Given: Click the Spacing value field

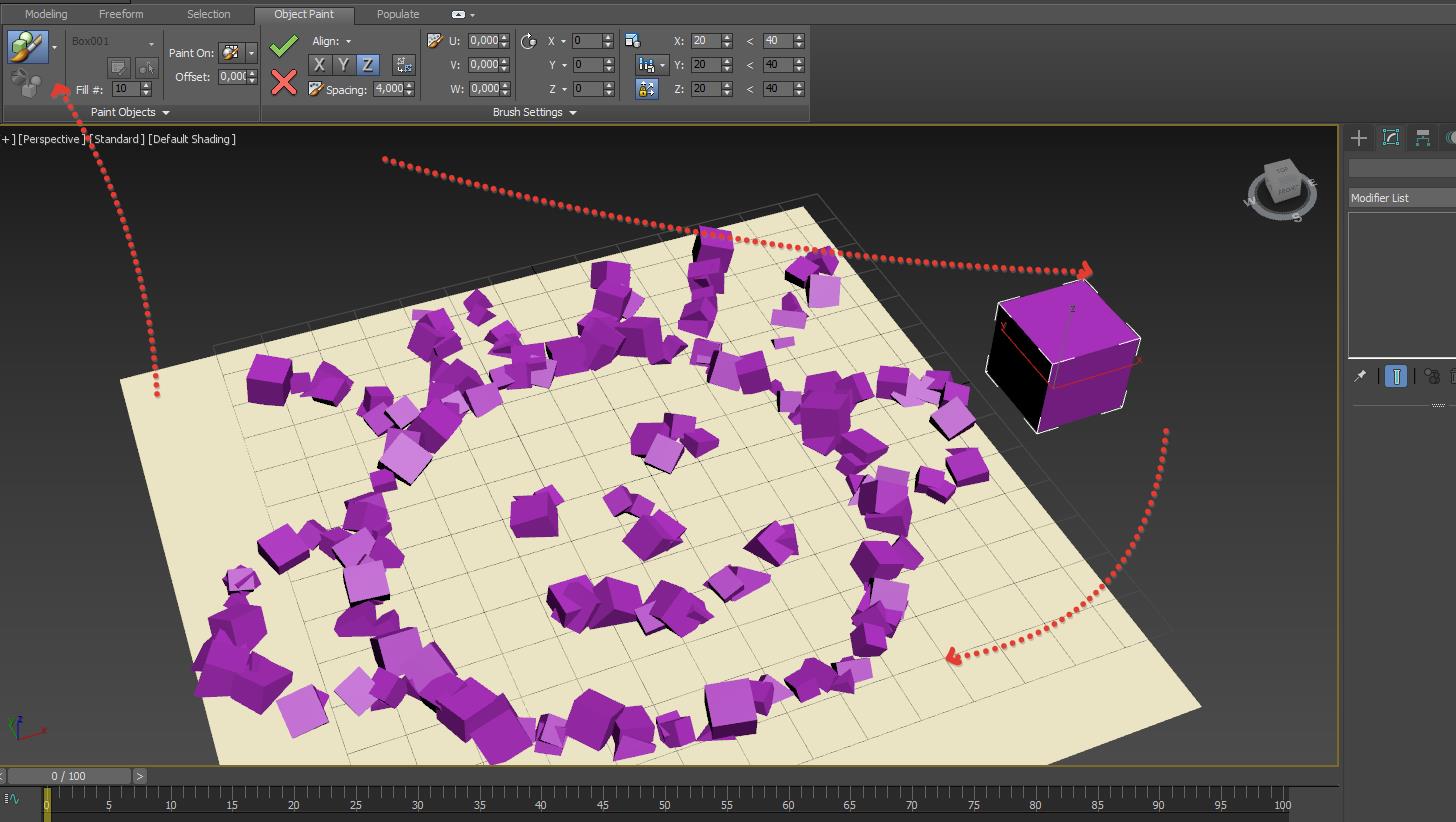Looking at the screenshot, I should pyautogui.click(x=388, y=89).
